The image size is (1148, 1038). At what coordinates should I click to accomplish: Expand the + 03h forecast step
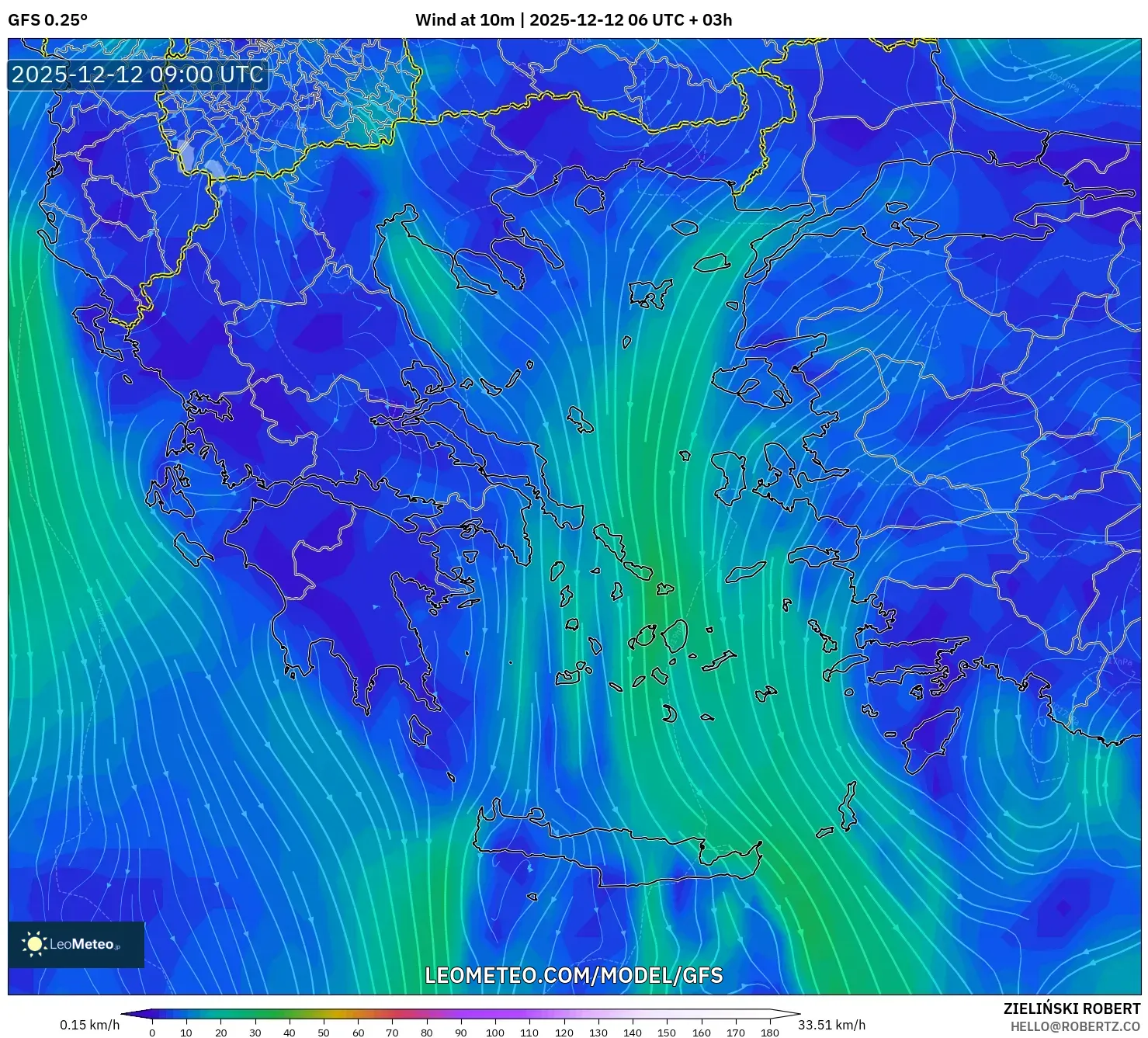click(x=708, y=20)
